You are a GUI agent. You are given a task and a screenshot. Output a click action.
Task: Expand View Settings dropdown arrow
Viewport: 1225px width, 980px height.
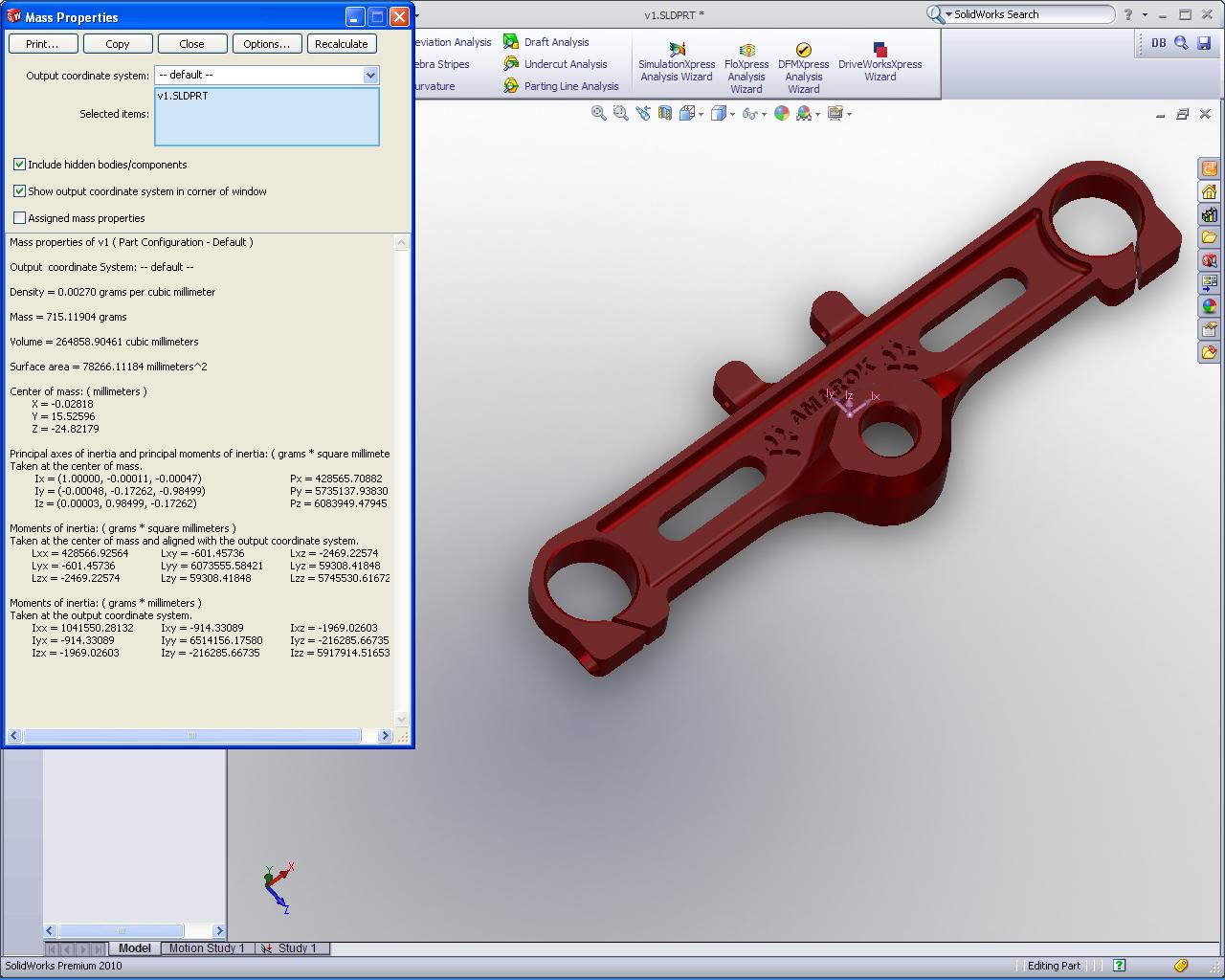[849, 114]
